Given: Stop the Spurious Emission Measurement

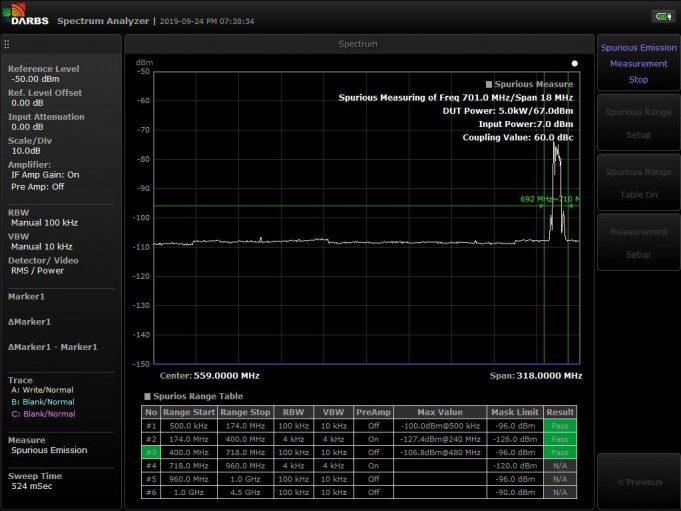Looking at the screenshot, I should pos(637,64).
